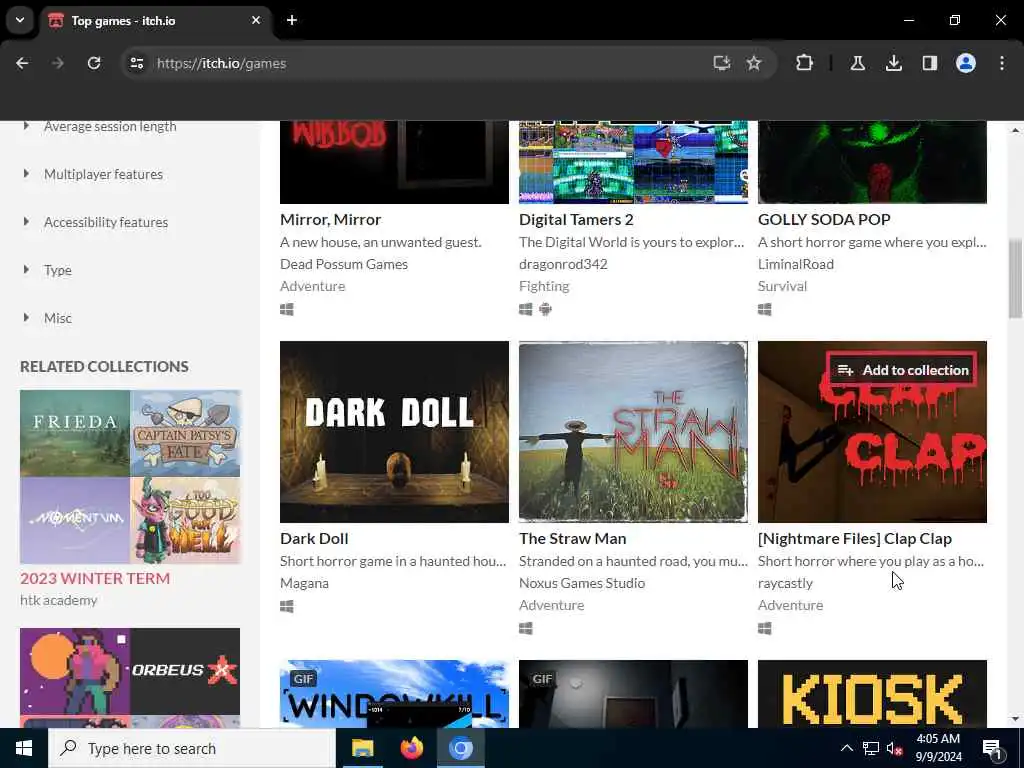The image size is (1024, 768).
Task: Open the Chrome three-dot menu
Action: click(1002, 63)
